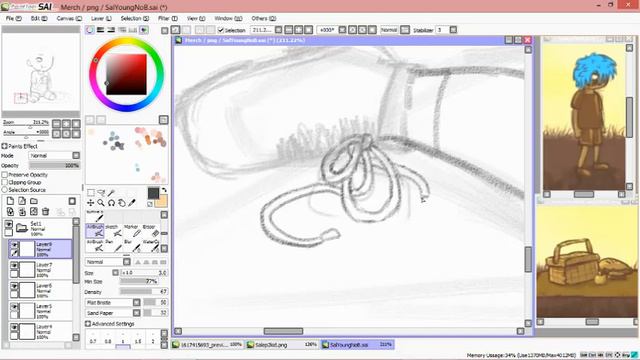Hide Layer7 using its eye icon
640x360 pixels.
14,266
